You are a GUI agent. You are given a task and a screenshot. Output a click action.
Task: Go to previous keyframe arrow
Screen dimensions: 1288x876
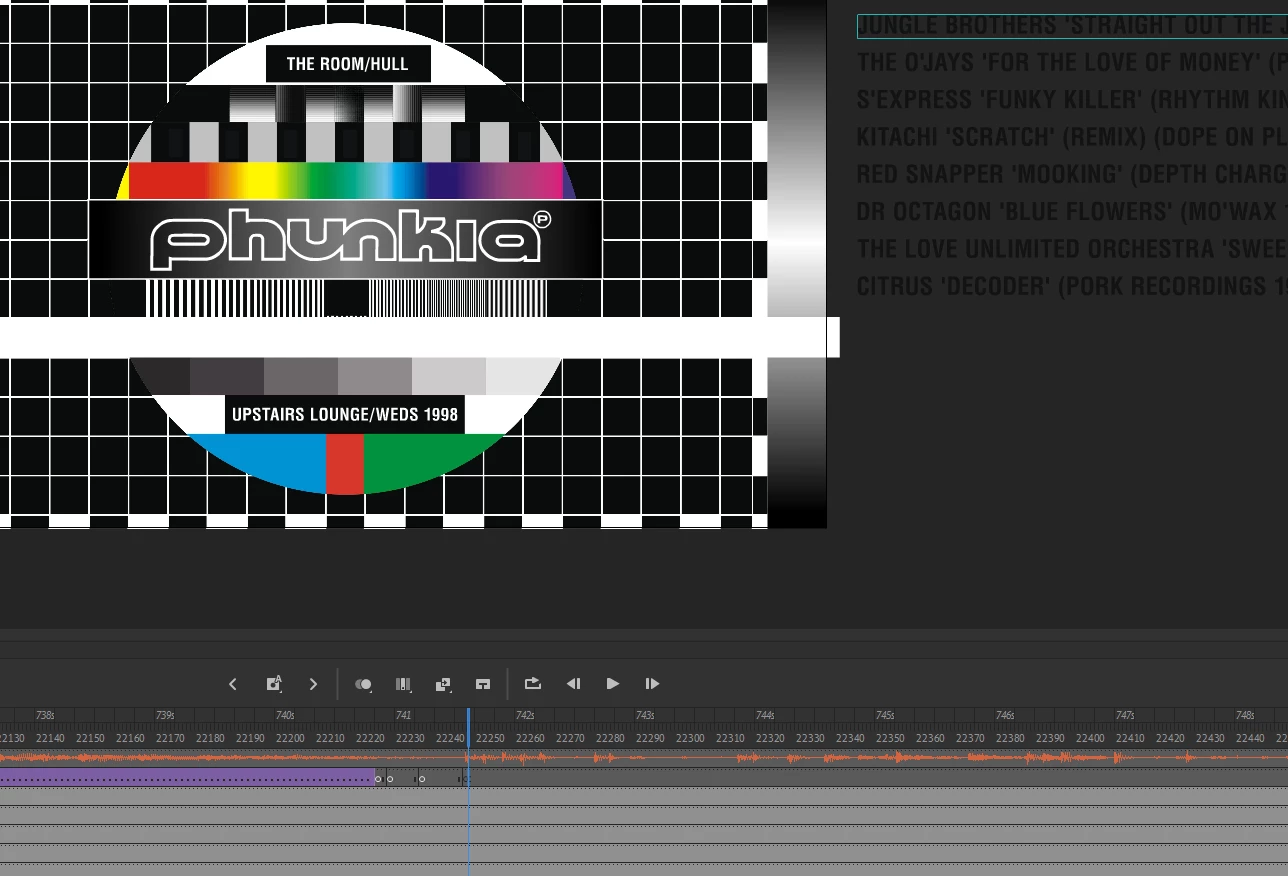(233, 684)
